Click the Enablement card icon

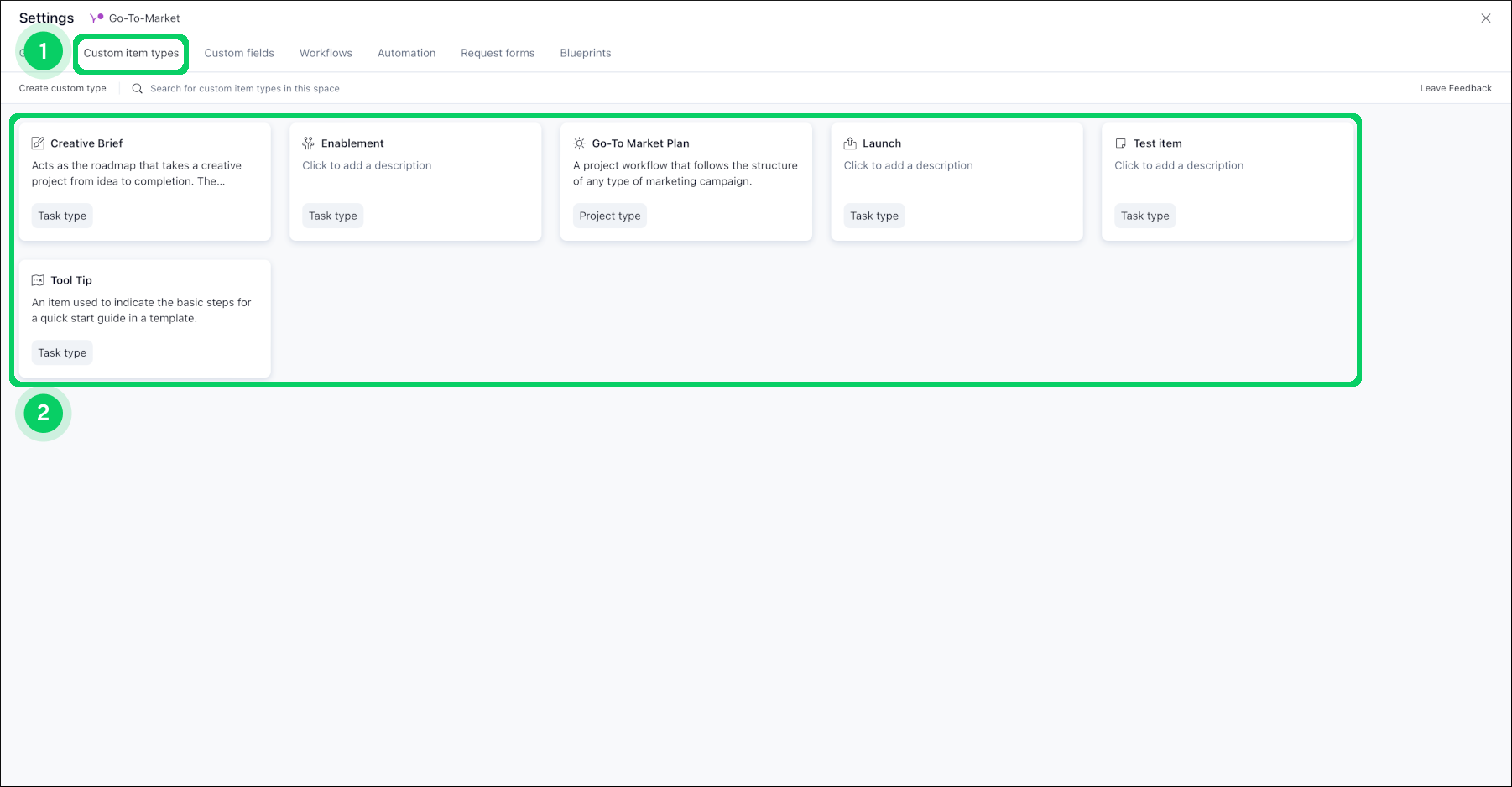click(x=309, y=143)
